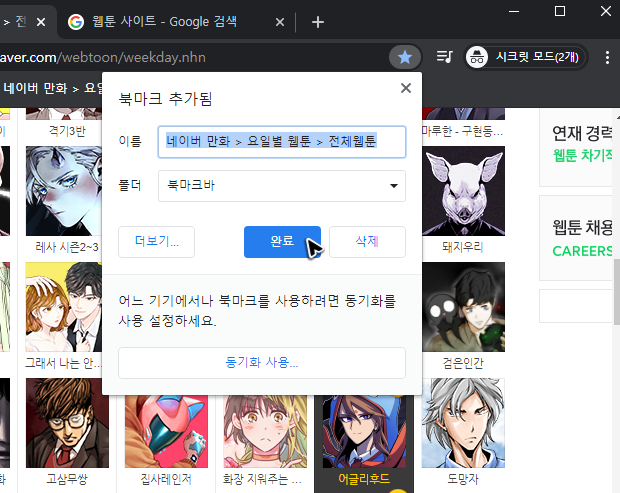Click the 도망자 title link
The width and height of the screenshot is (620, 493).
pyautogui.click(x=463, y=479)
